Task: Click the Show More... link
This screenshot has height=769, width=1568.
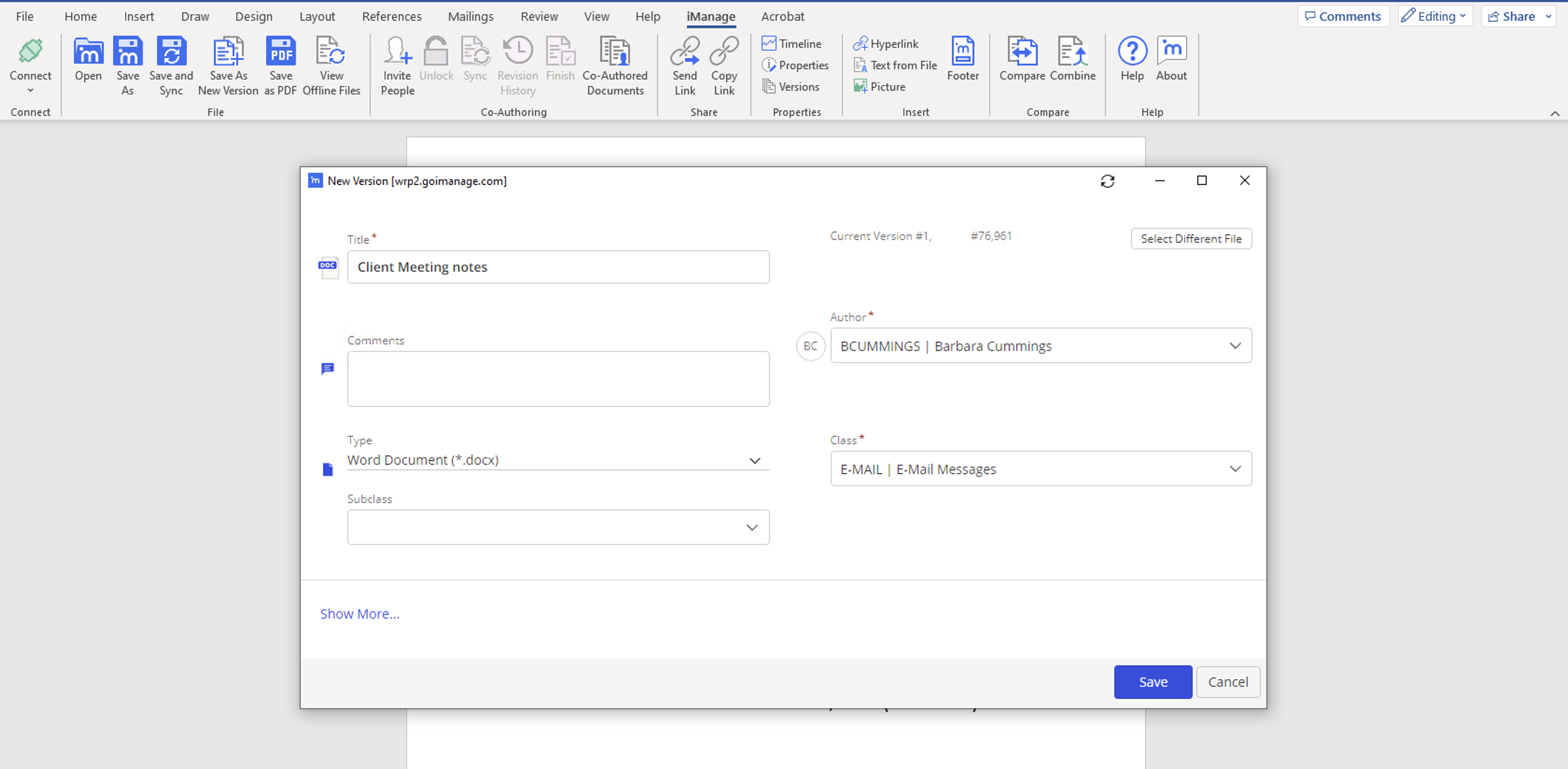Action: coord(360,614)
